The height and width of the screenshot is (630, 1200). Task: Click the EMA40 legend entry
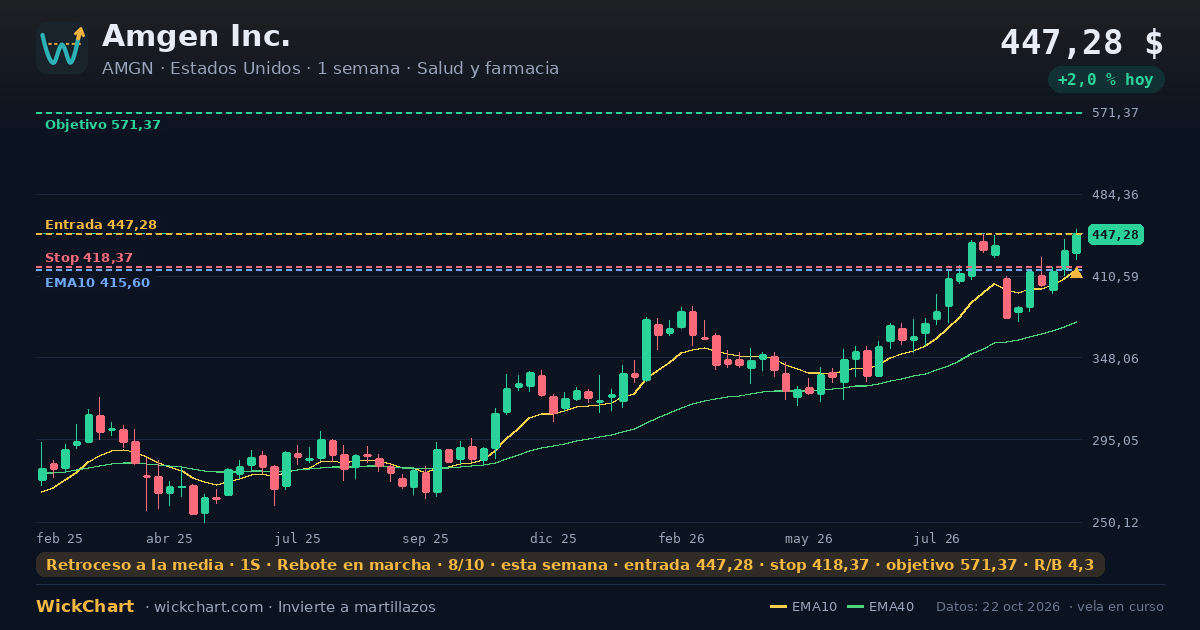point(880,607)
